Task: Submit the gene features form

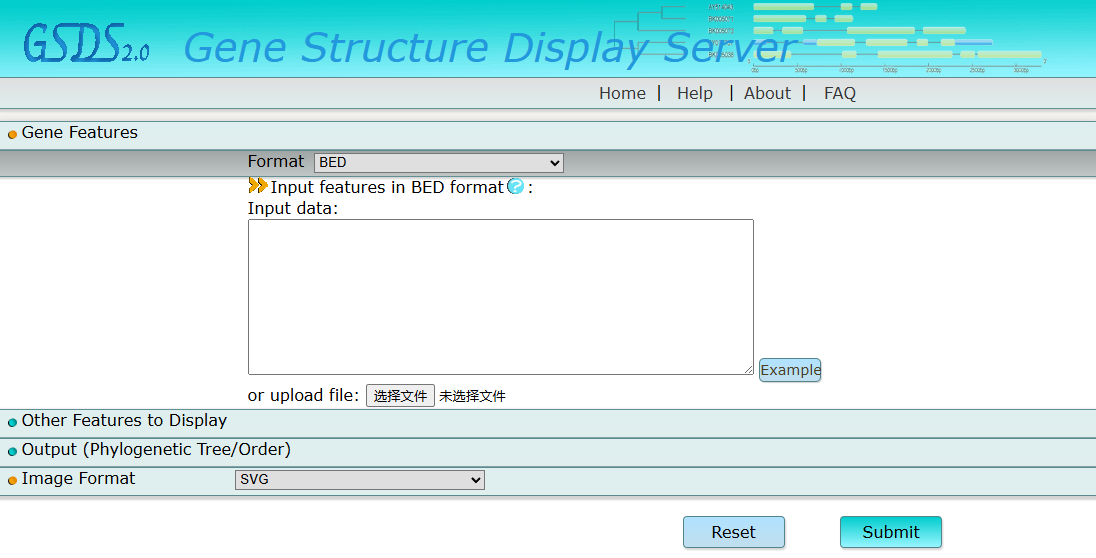Action: click(x=890, y=532)
